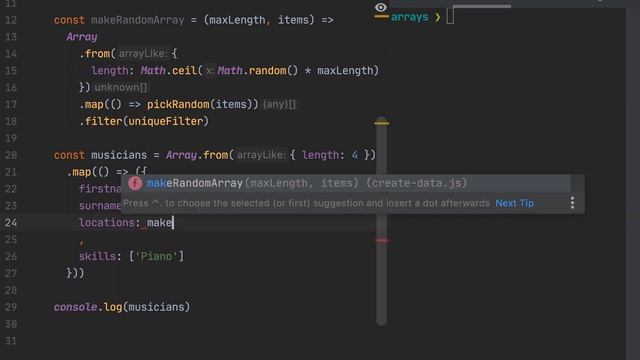The width and height of the screenshot is (640, 360).
Task: Click the number 4 length value
Action: [355, 155]
